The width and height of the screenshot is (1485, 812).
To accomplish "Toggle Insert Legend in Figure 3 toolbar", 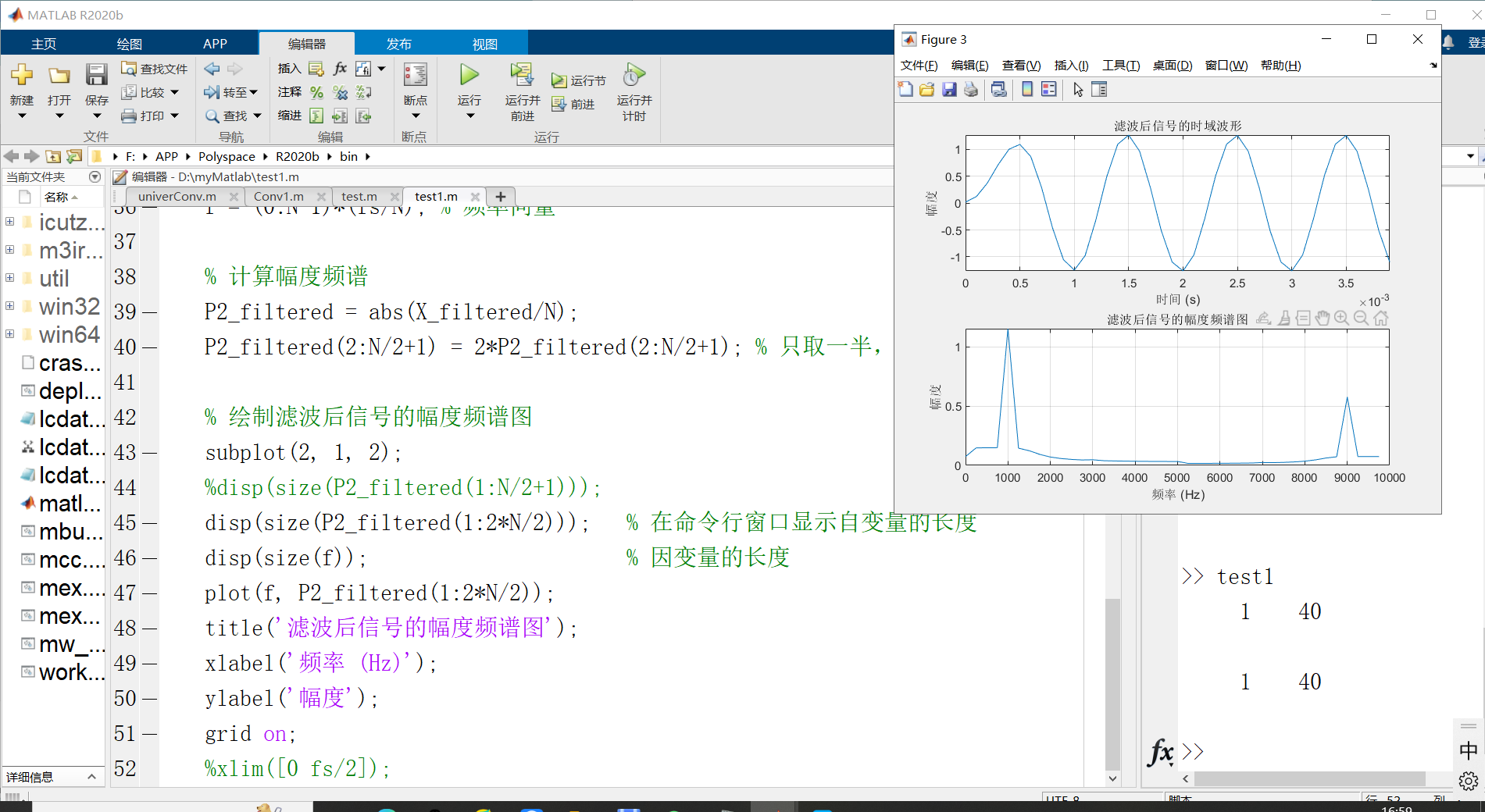I will (x=1049, y=90).
